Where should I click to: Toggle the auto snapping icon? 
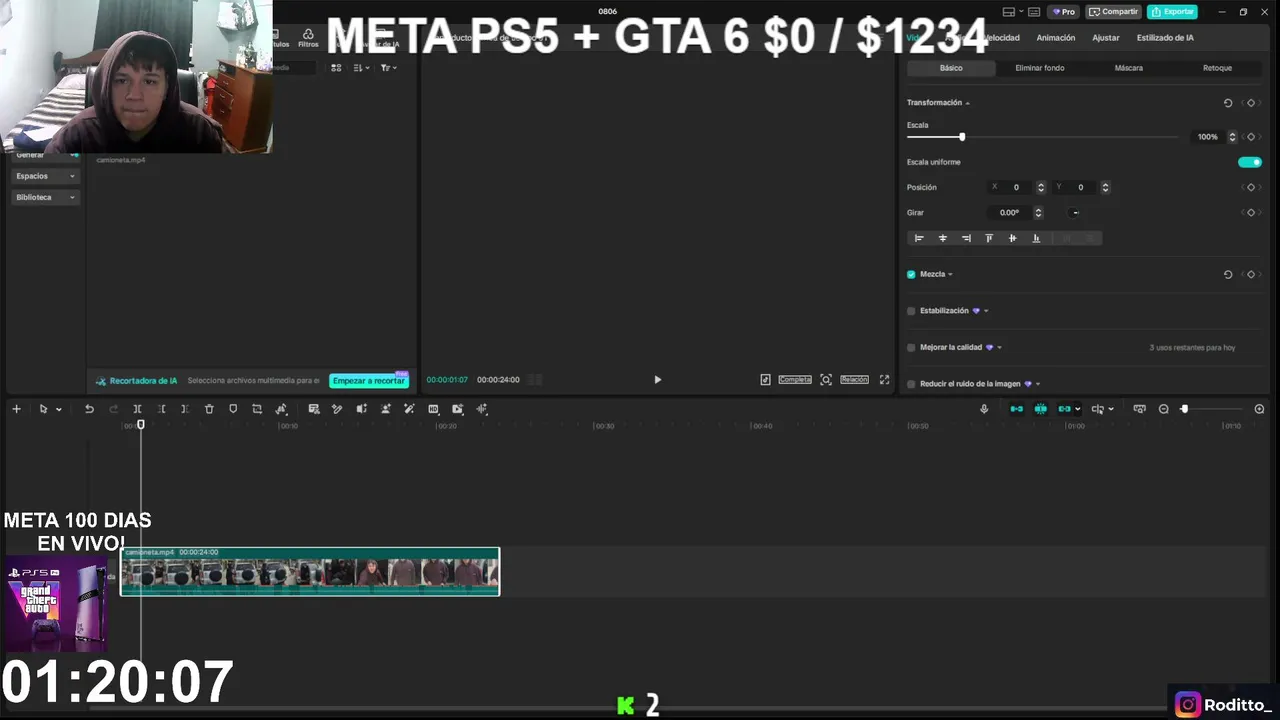pos(1041,409)
